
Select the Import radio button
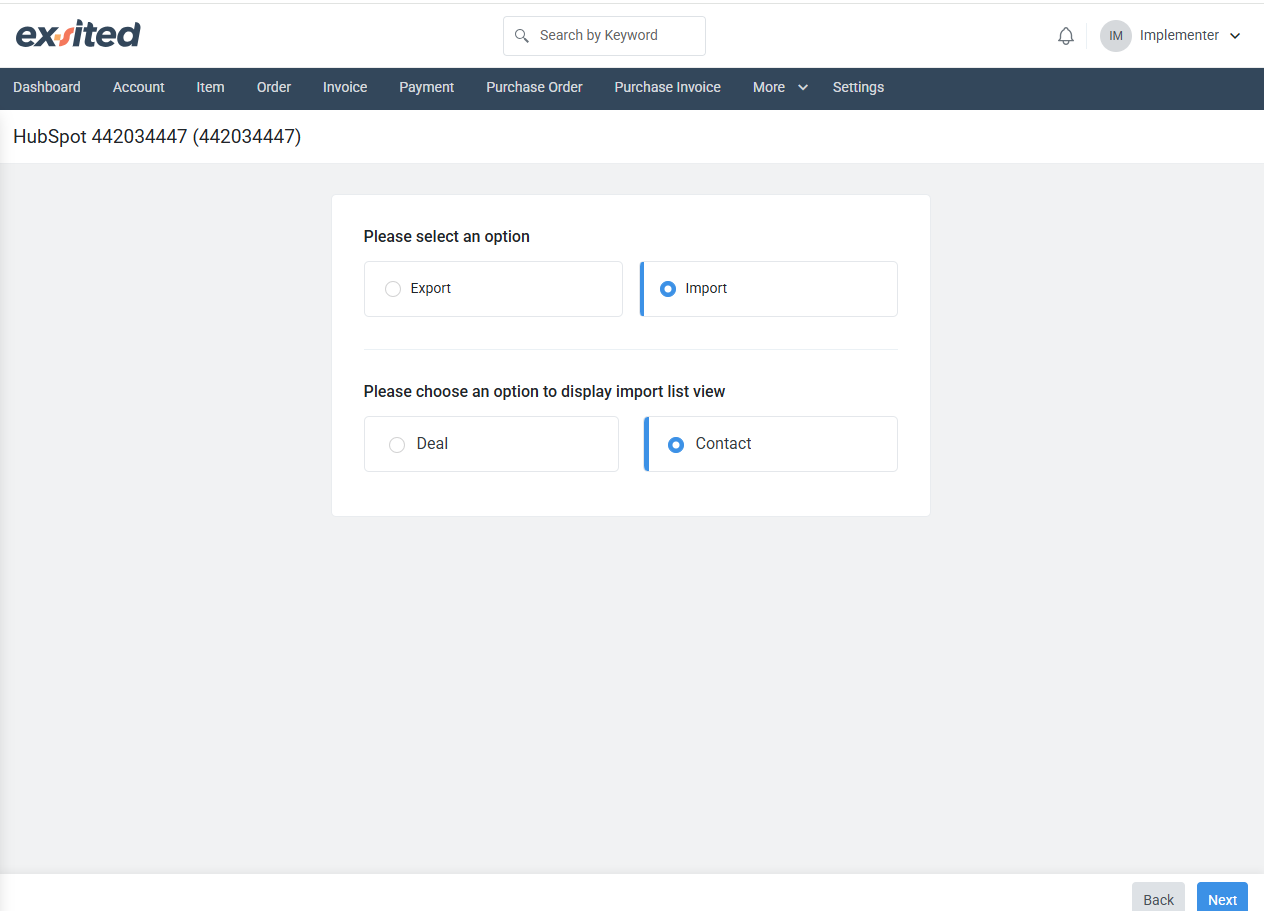(x=668, y=289)
